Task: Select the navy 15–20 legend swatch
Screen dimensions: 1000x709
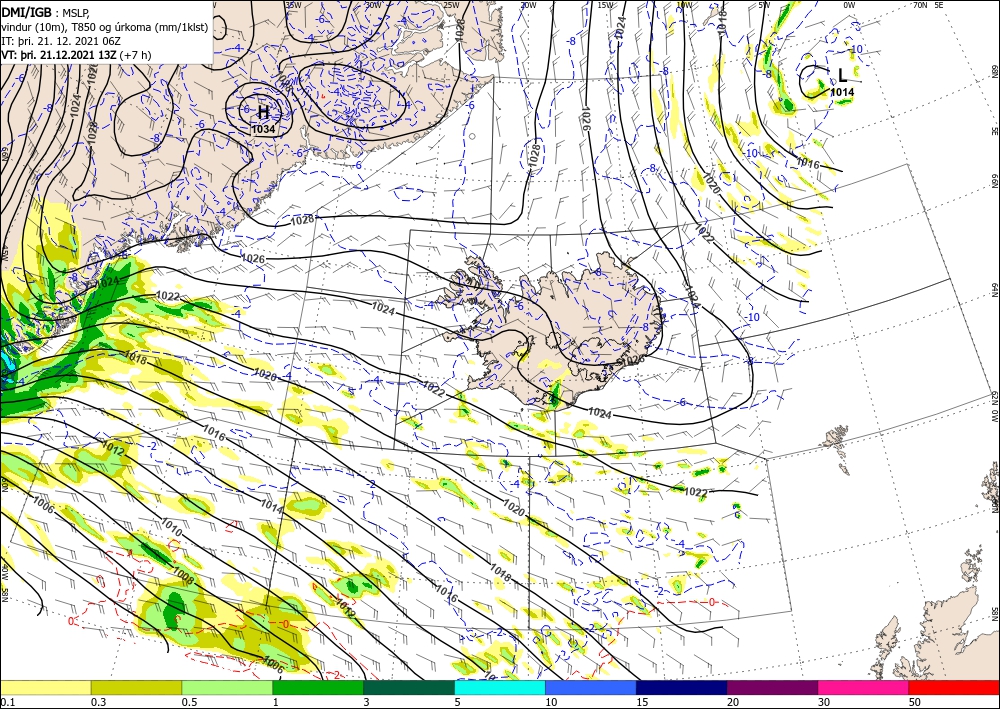Action: (x=682, y=687)
